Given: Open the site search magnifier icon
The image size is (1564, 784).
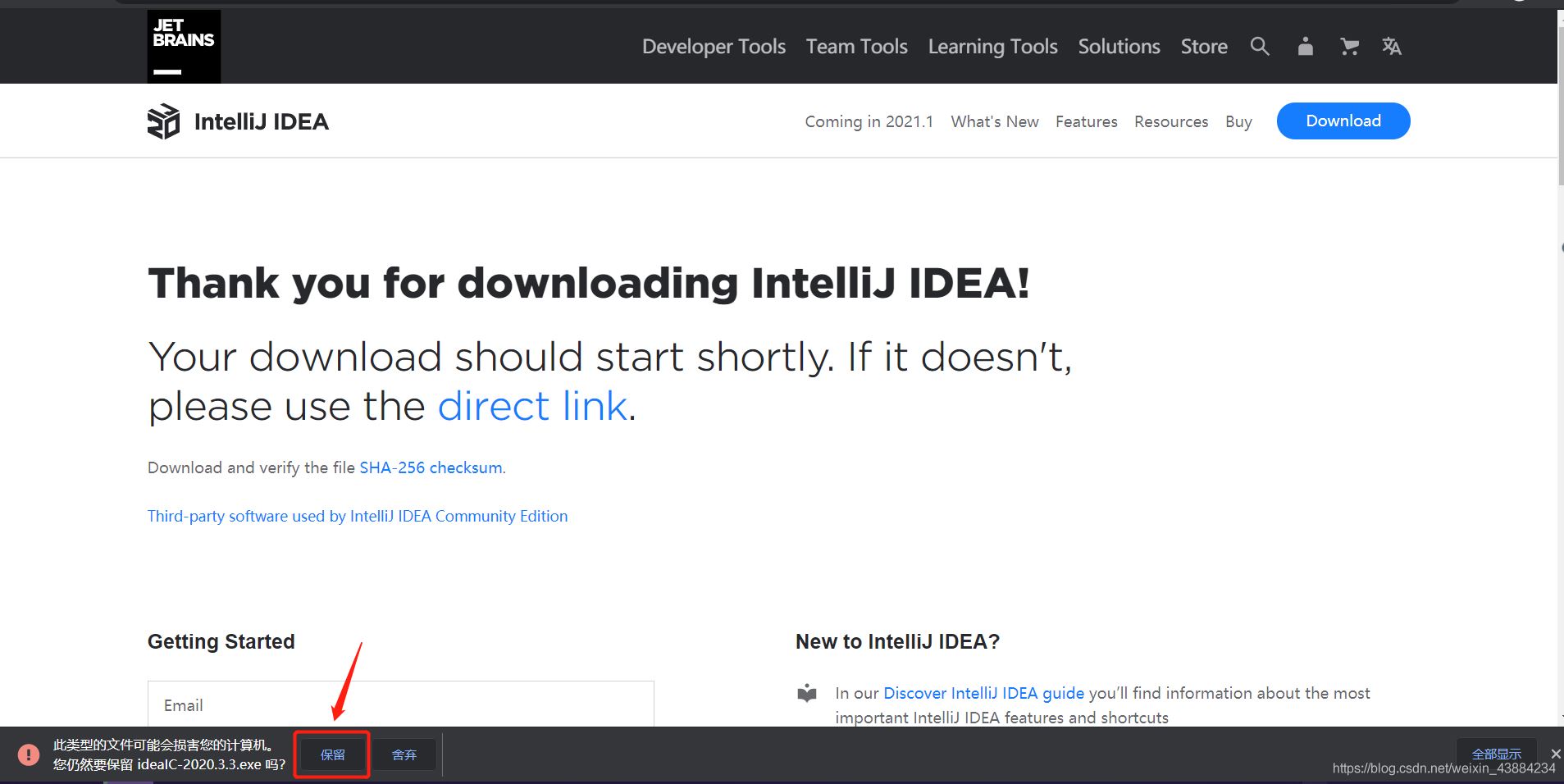Looking at the screenshot, I should pos(1260,47).
